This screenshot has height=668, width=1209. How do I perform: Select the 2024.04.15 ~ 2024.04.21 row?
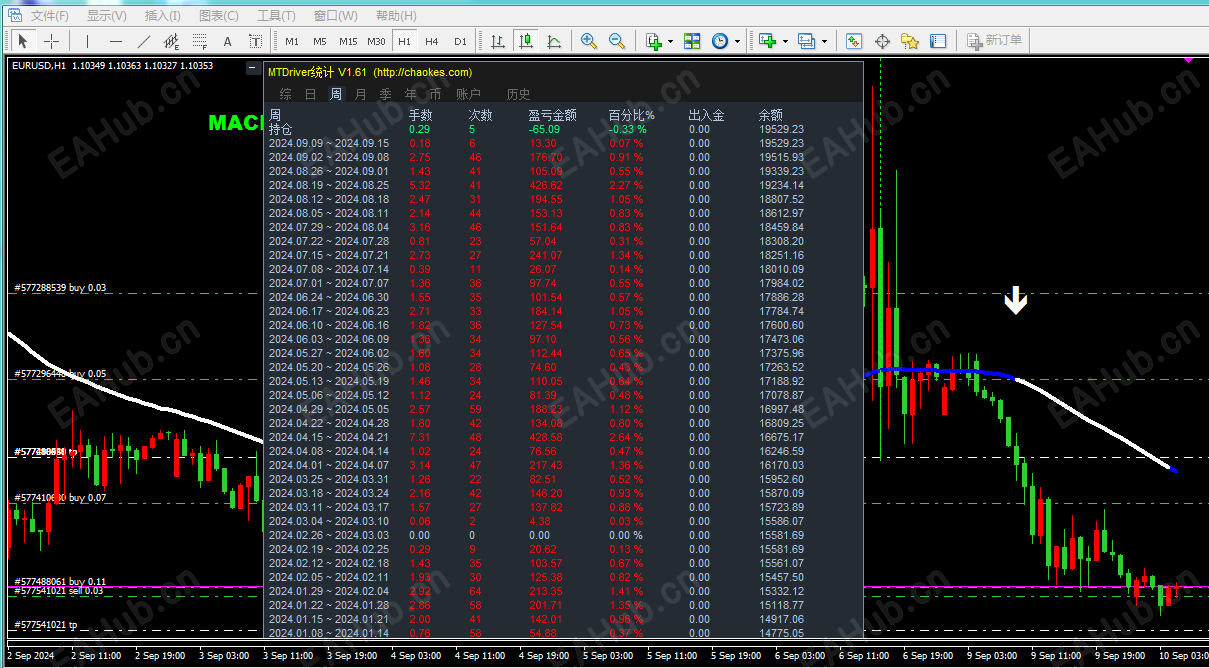click(x=536, y=437)
